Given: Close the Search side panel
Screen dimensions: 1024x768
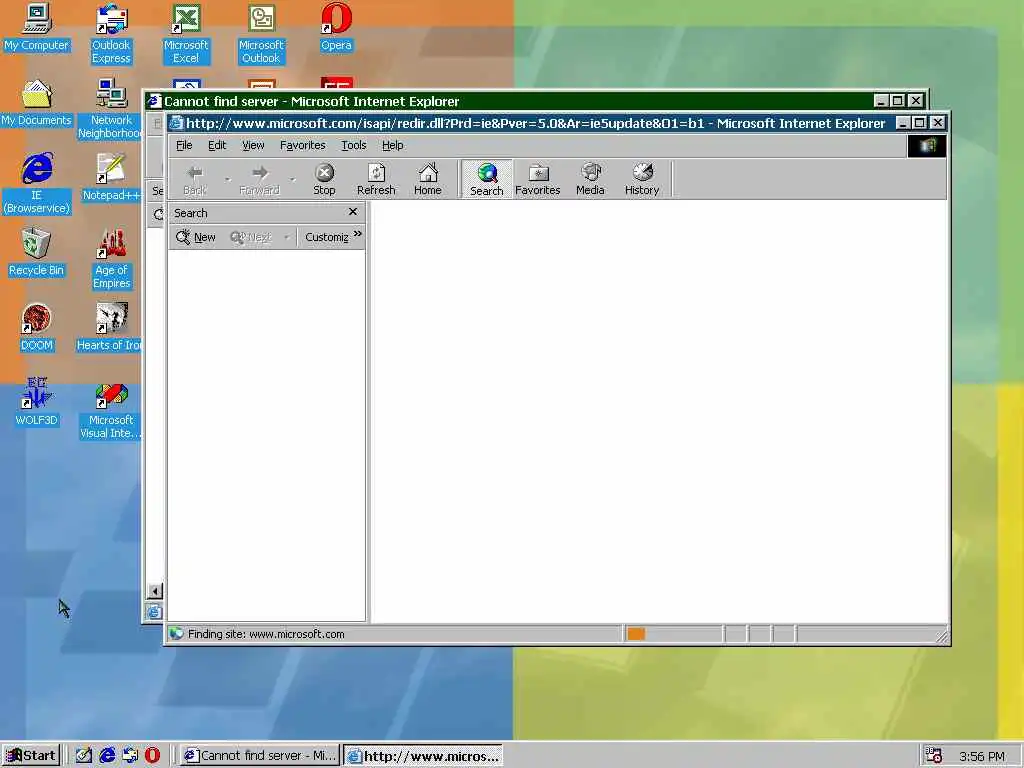Looking at the screenshot, I should tap(353, 212).
